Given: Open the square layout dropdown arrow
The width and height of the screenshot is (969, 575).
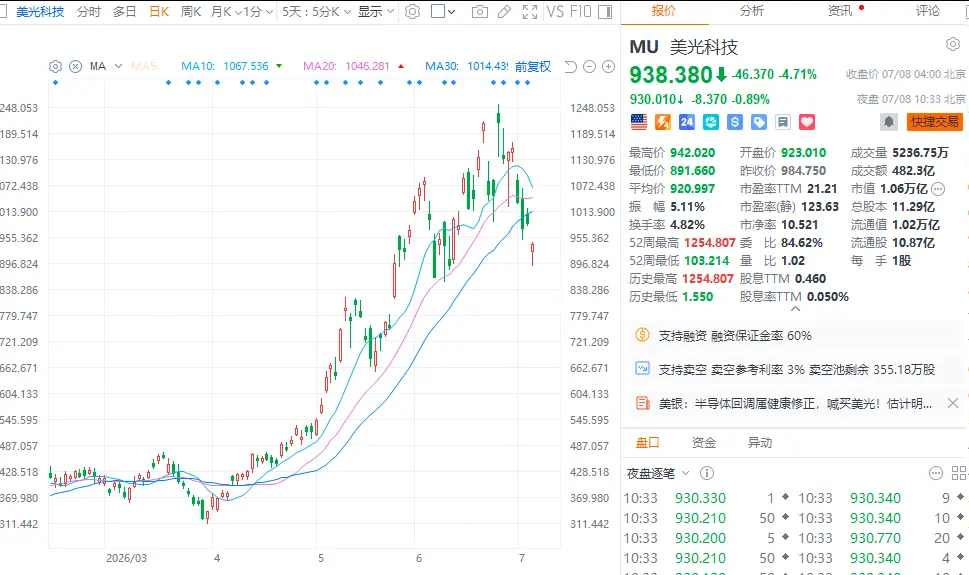Looking at the screenshot, I should (x=452, y=11).
